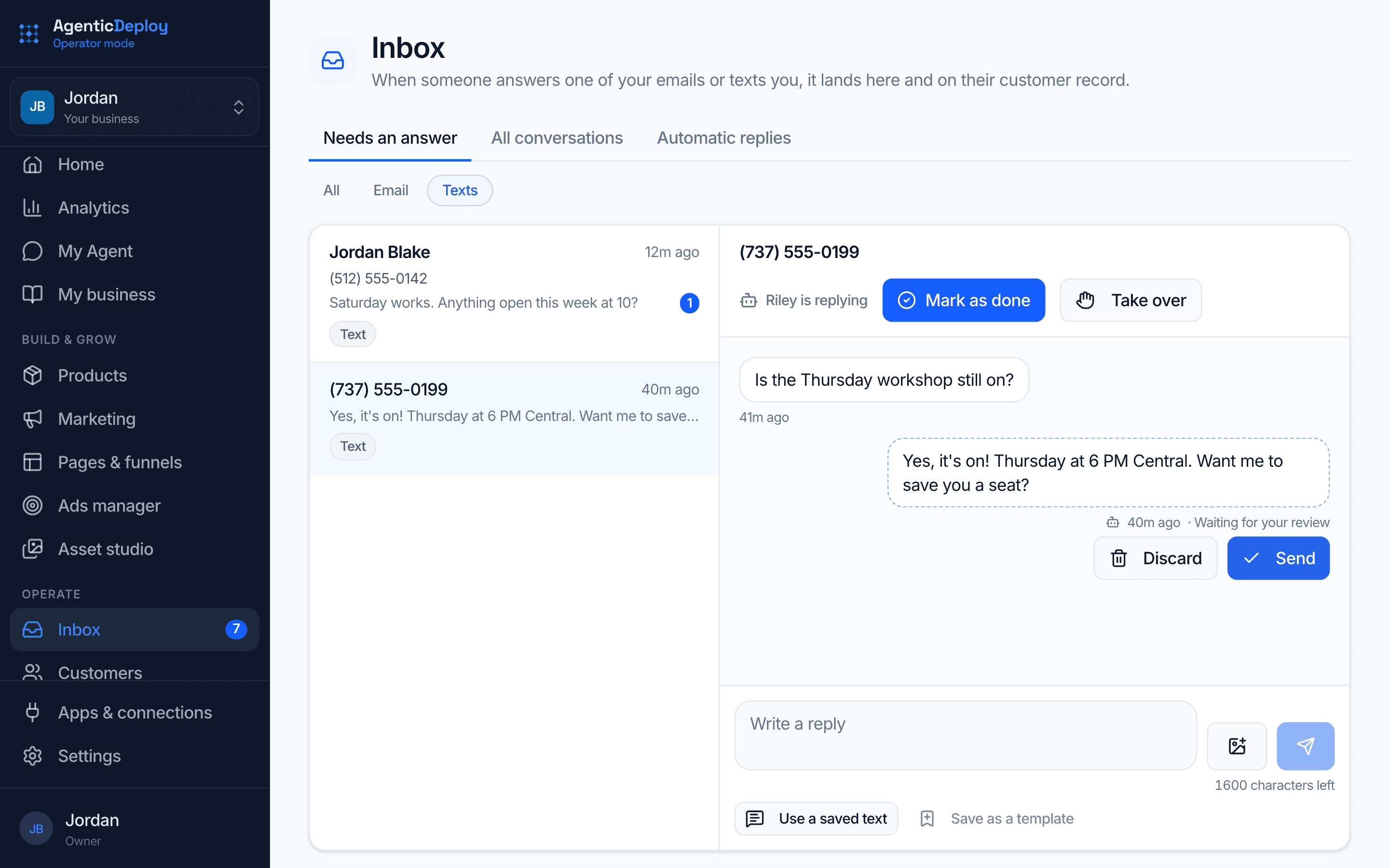1389x868 pixels.
Task: Open Analytics from the sidebar
Action: 134,208
